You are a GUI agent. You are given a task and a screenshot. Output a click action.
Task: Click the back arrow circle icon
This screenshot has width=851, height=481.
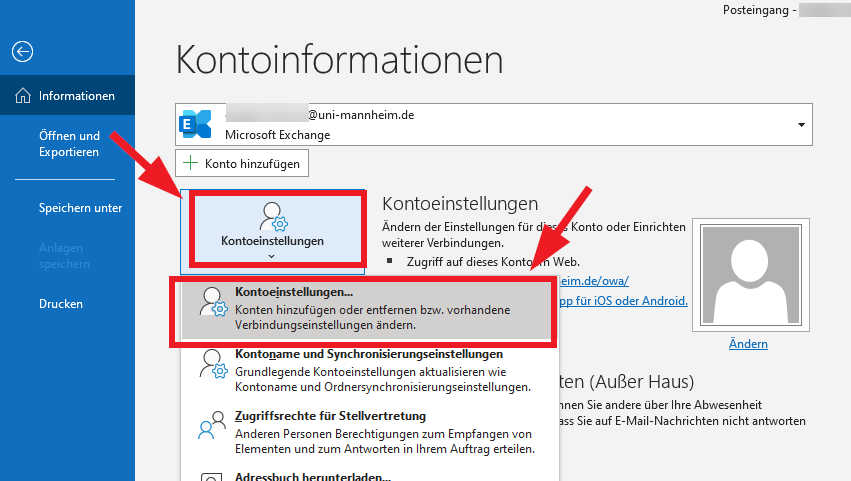[22, 52]
